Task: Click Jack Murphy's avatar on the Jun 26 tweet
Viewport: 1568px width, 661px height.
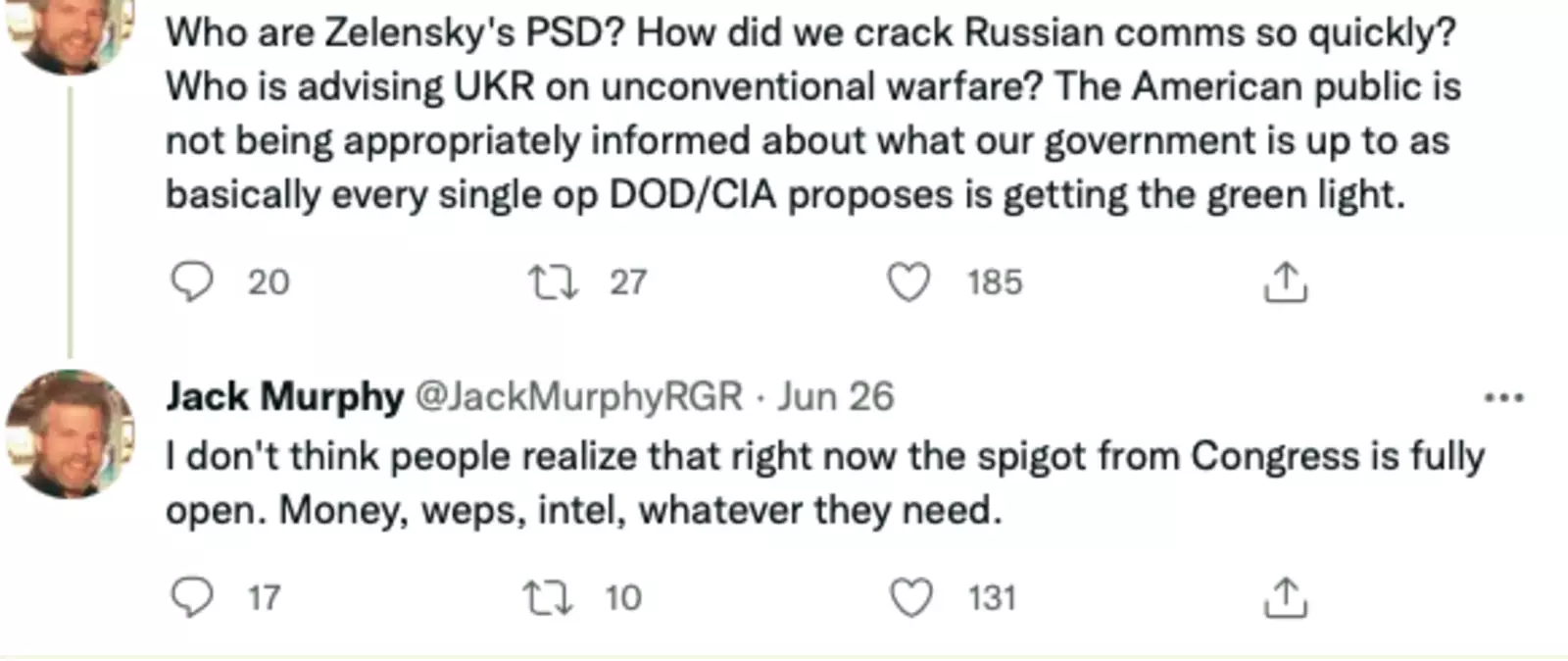Action: [x=70, y=433]
